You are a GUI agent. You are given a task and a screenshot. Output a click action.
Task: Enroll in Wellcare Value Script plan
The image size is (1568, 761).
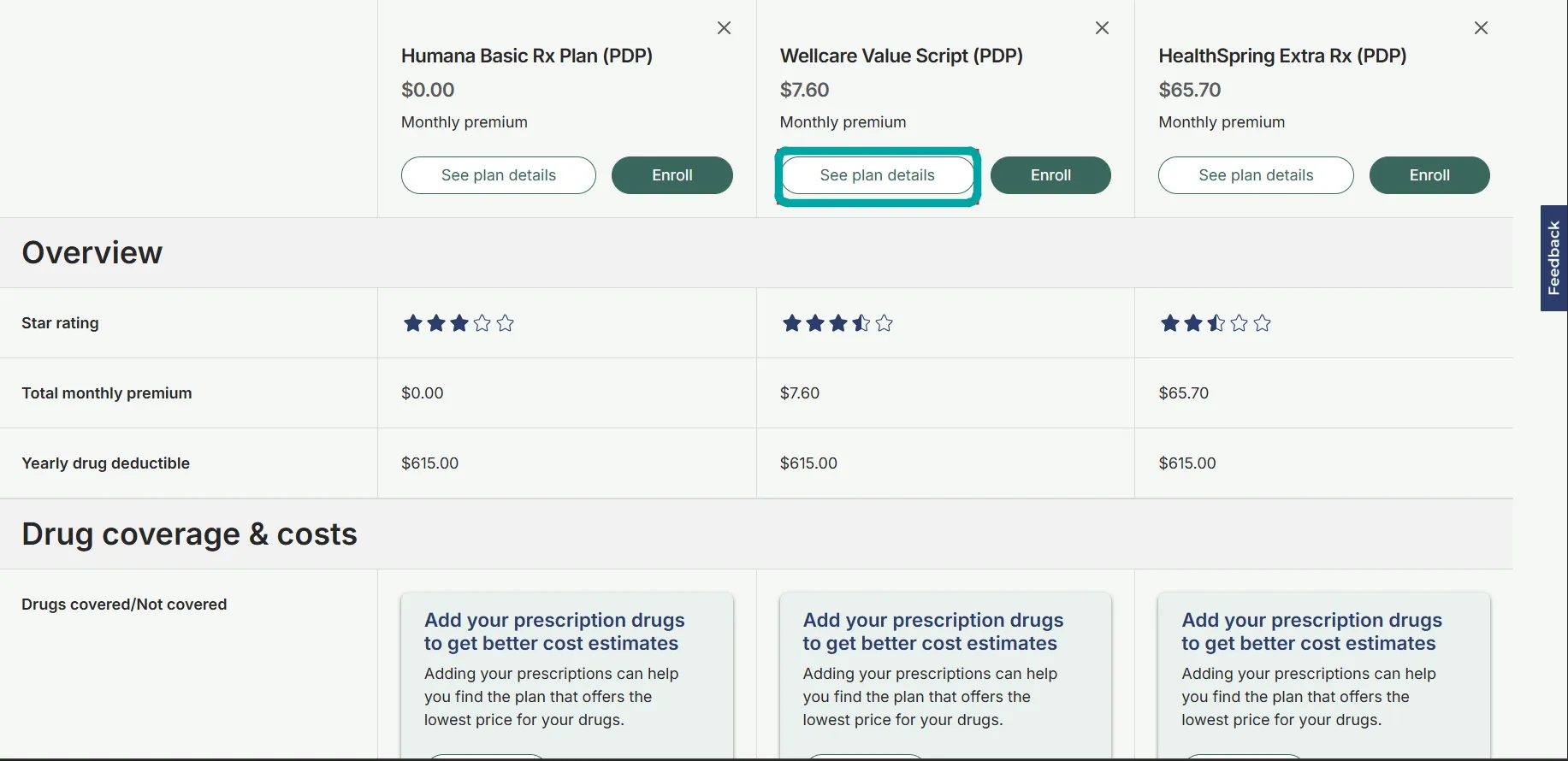[x=1050, y=175]
